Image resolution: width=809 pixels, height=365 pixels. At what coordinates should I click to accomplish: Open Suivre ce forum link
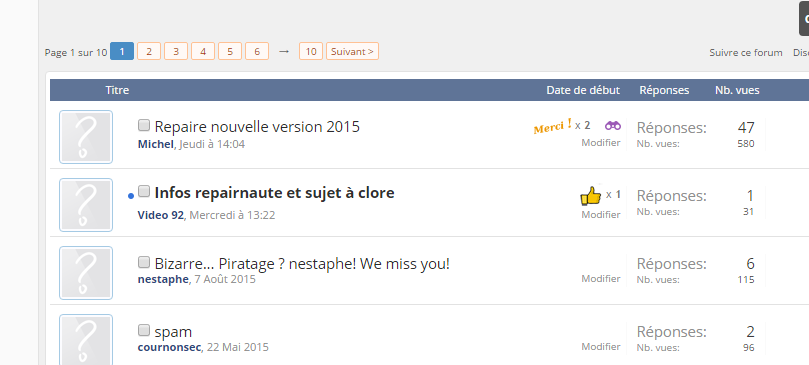point(746,53)
